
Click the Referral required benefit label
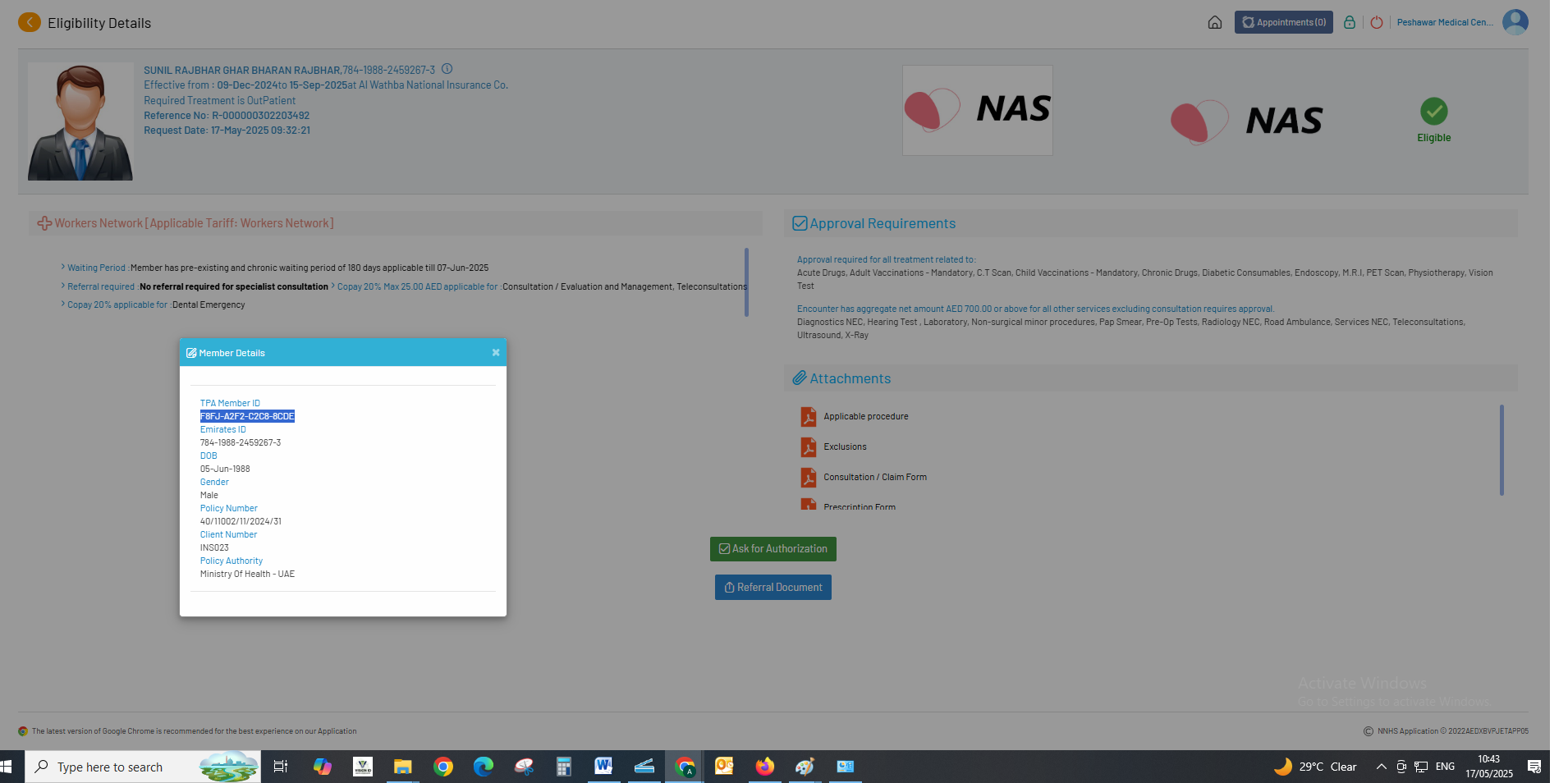click(101, 286)
